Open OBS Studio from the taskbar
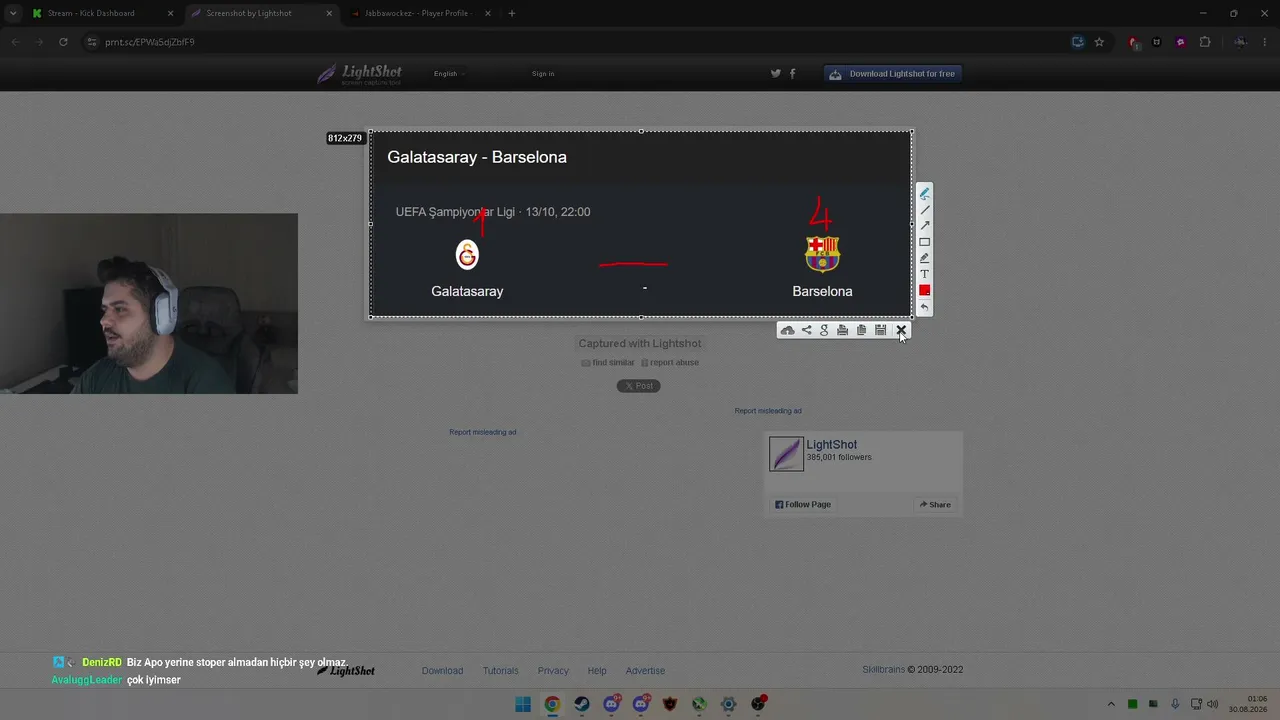The image size is (1280, 720). (759, 704)
